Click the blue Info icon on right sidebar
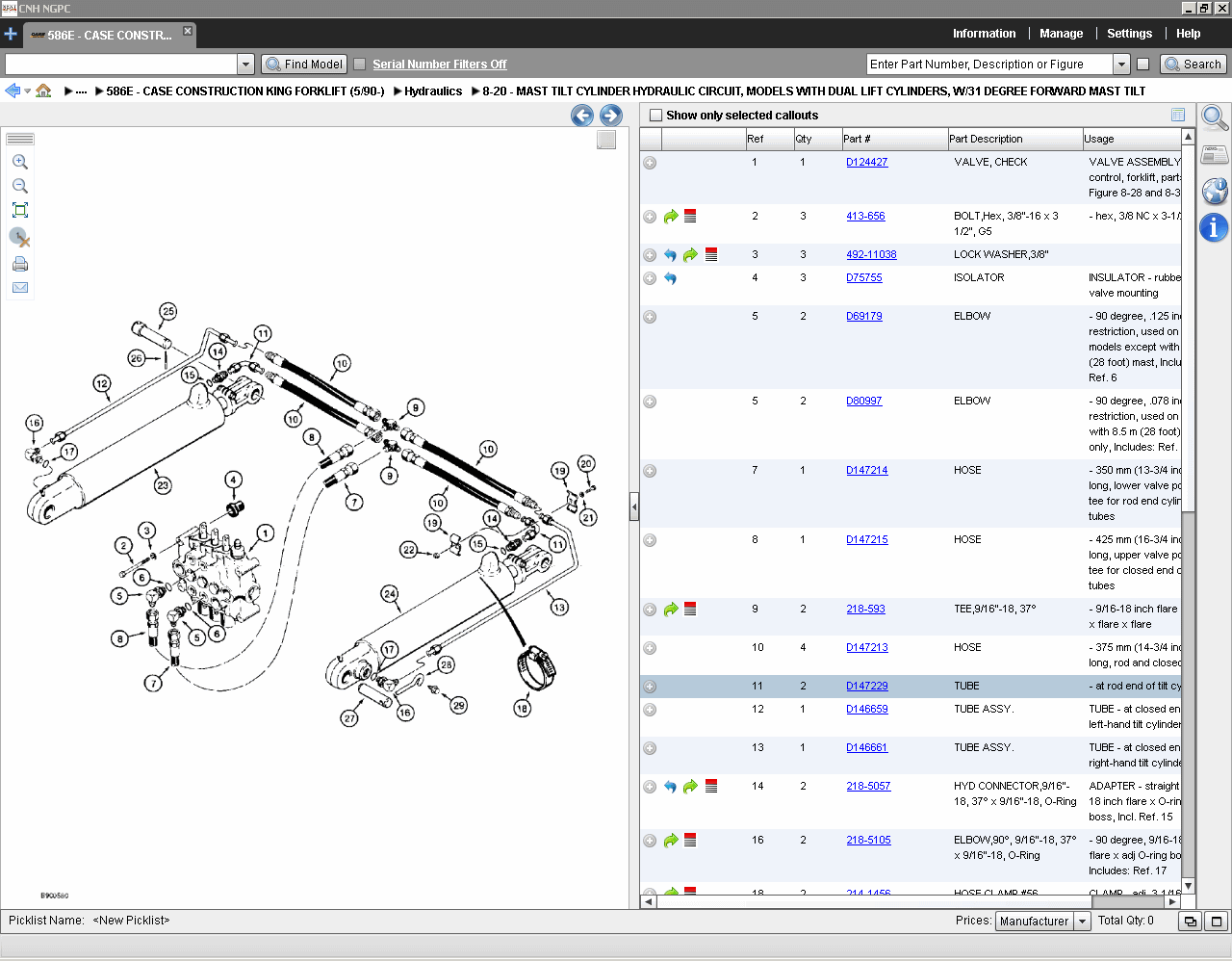The image size is (1232, 961). [1214, 228]
